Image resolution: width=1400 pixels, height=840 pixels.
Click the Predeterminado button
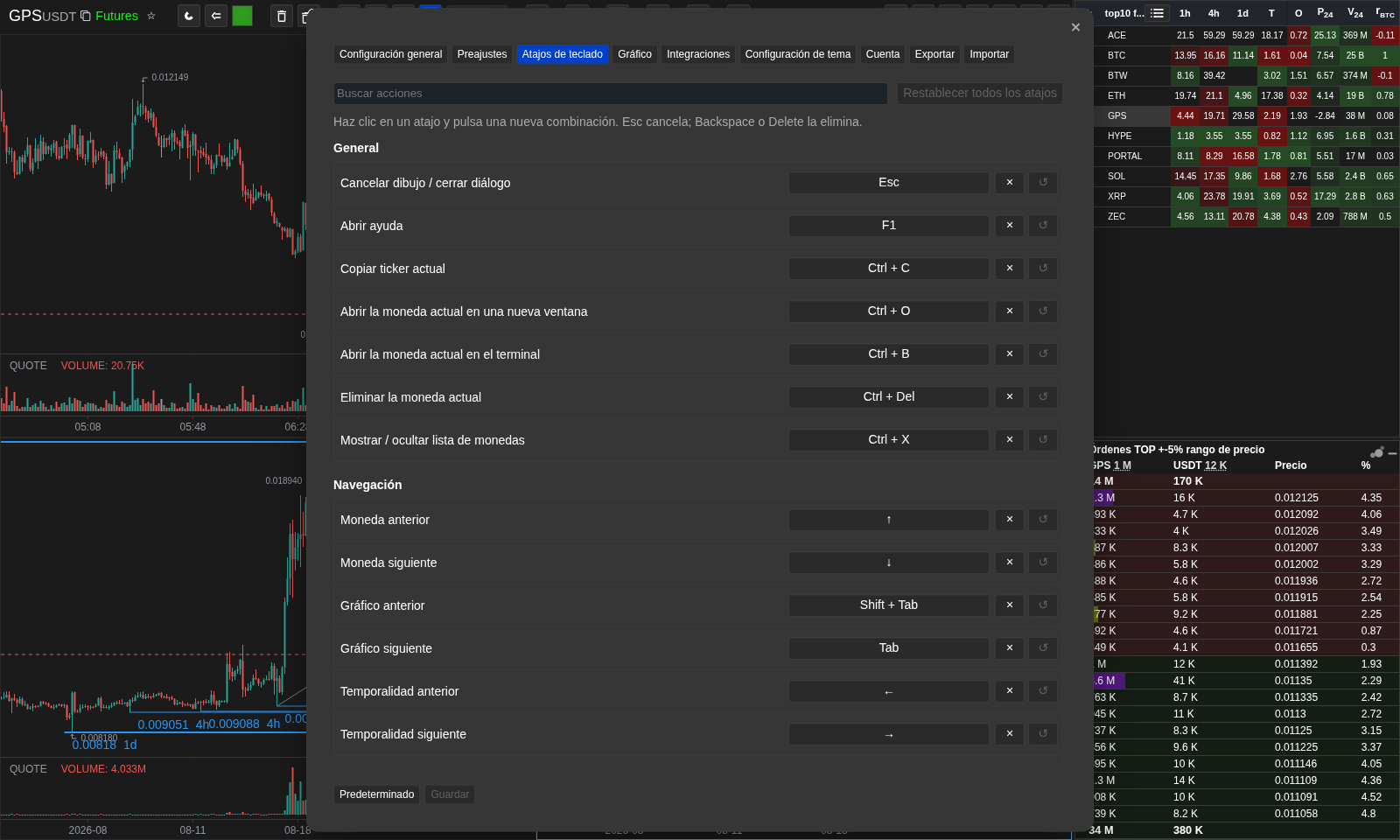pyautogui.click(x=377, y=794)
